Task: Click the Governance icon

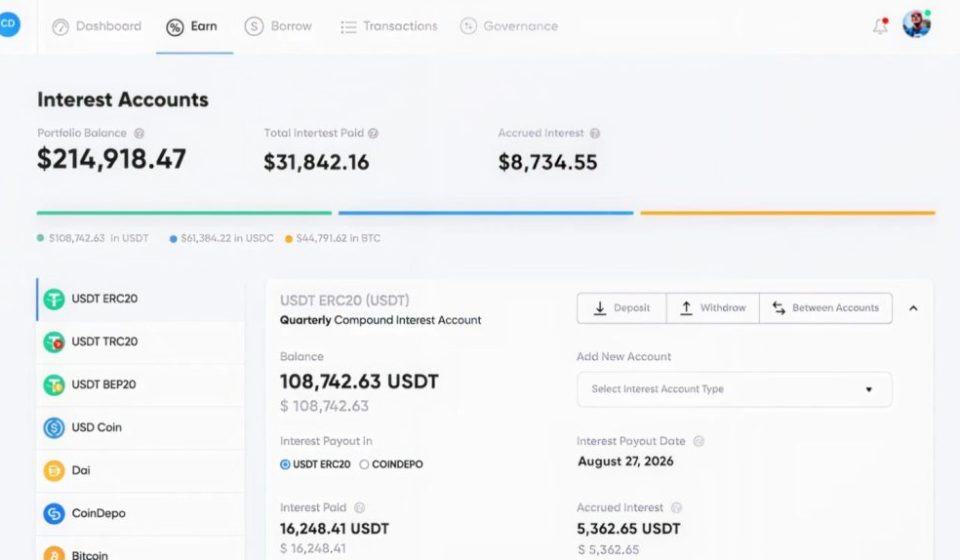Action: [x=468, y=26]
